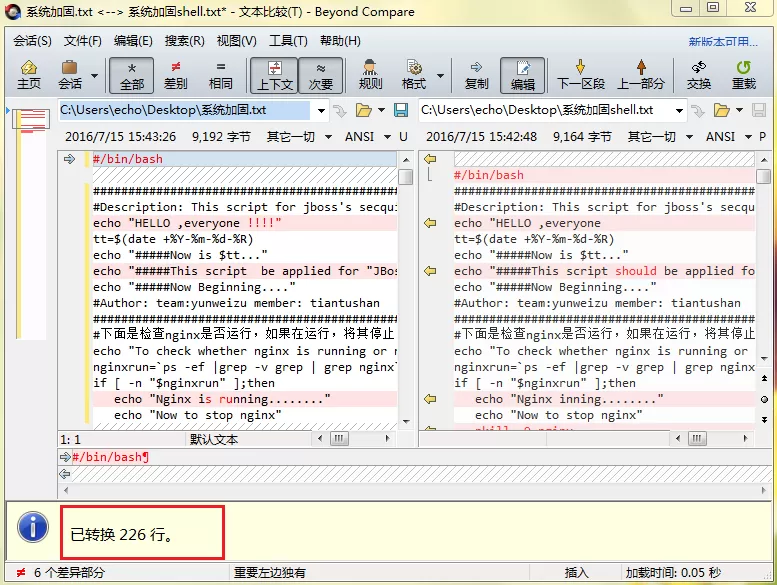Click the left pane scroll-up arrow

406,160
